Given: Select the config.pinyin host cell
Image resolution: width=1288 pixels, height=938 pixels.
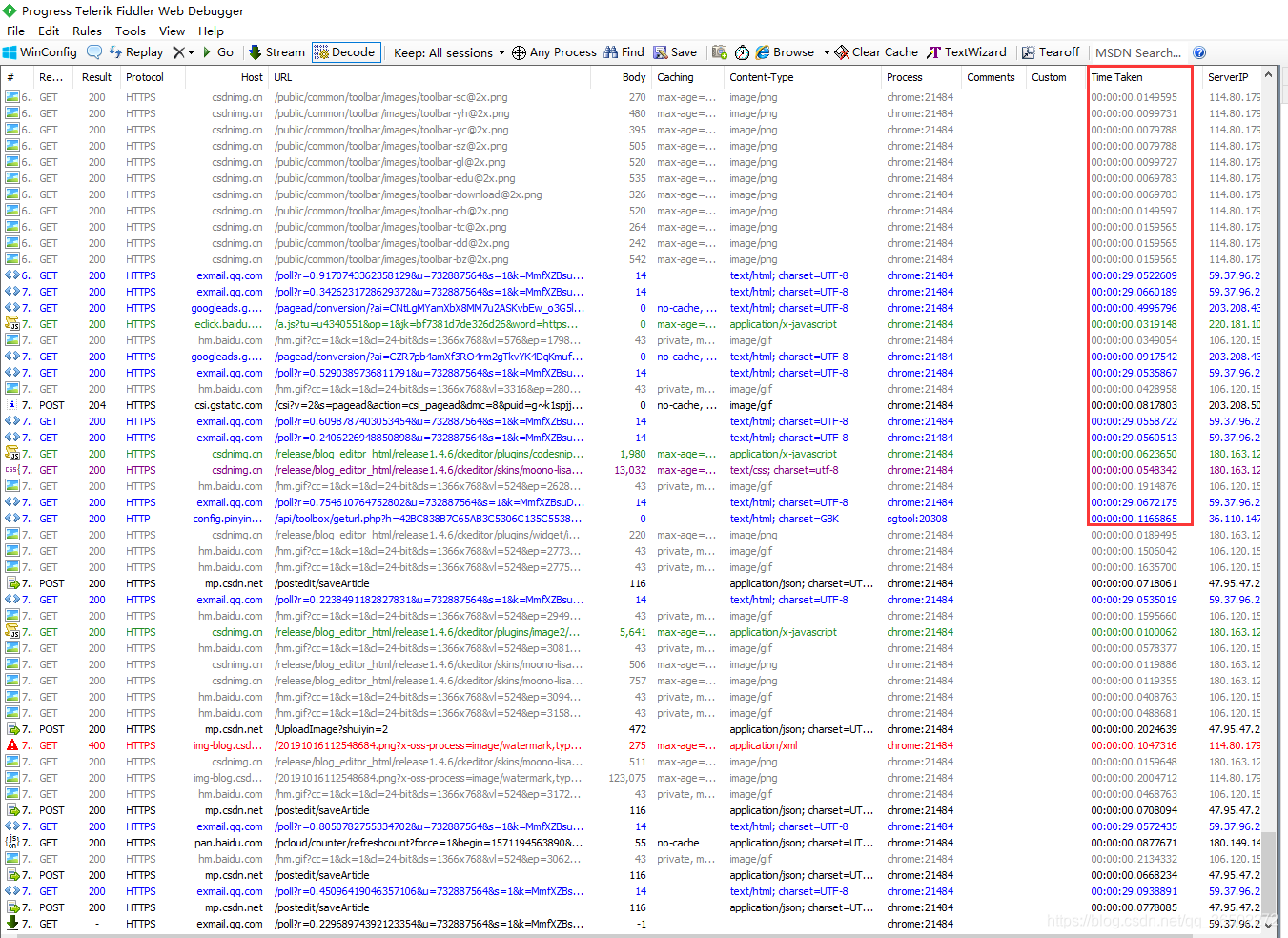Looking at the screenshot, I should 228,519.
